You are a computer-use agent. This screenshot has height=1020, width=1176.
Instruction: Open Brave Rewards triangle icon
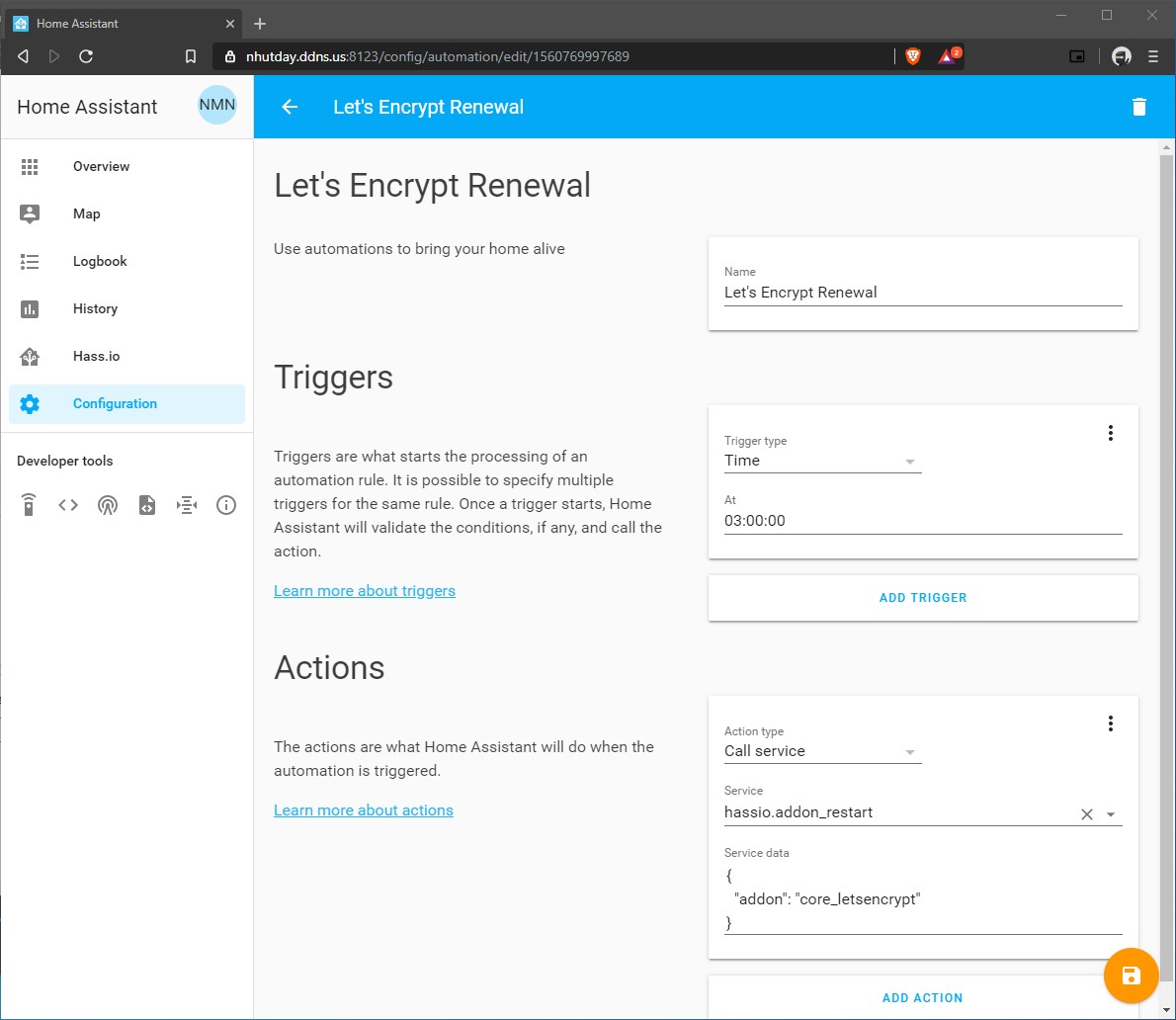click(949, 56)
